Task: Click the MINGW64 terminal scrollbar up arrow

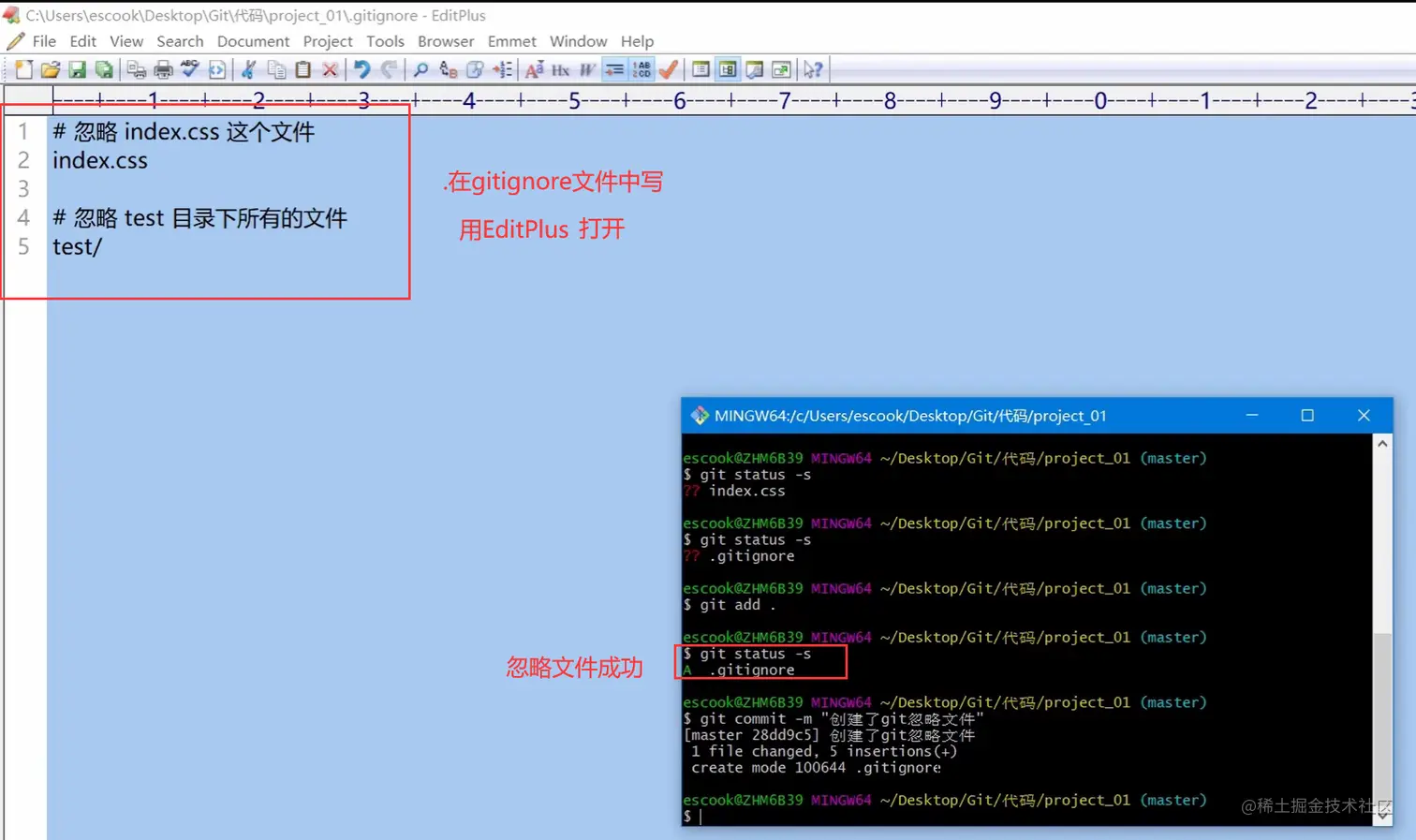Action: pos(1382,444)
